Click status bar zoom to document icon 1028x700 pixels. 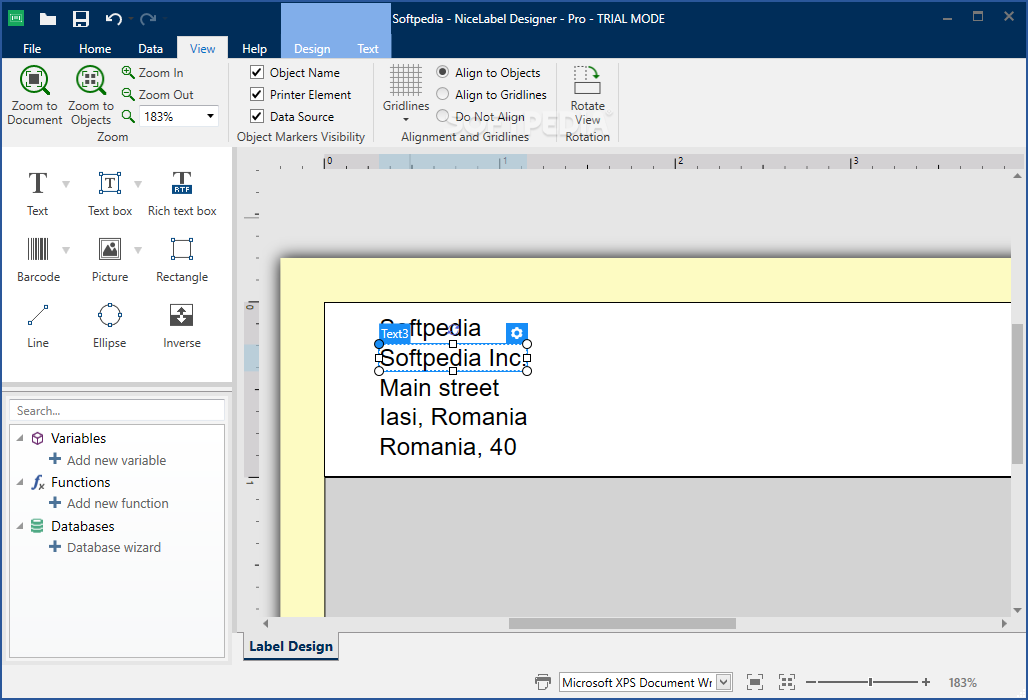tap(755, 682)
